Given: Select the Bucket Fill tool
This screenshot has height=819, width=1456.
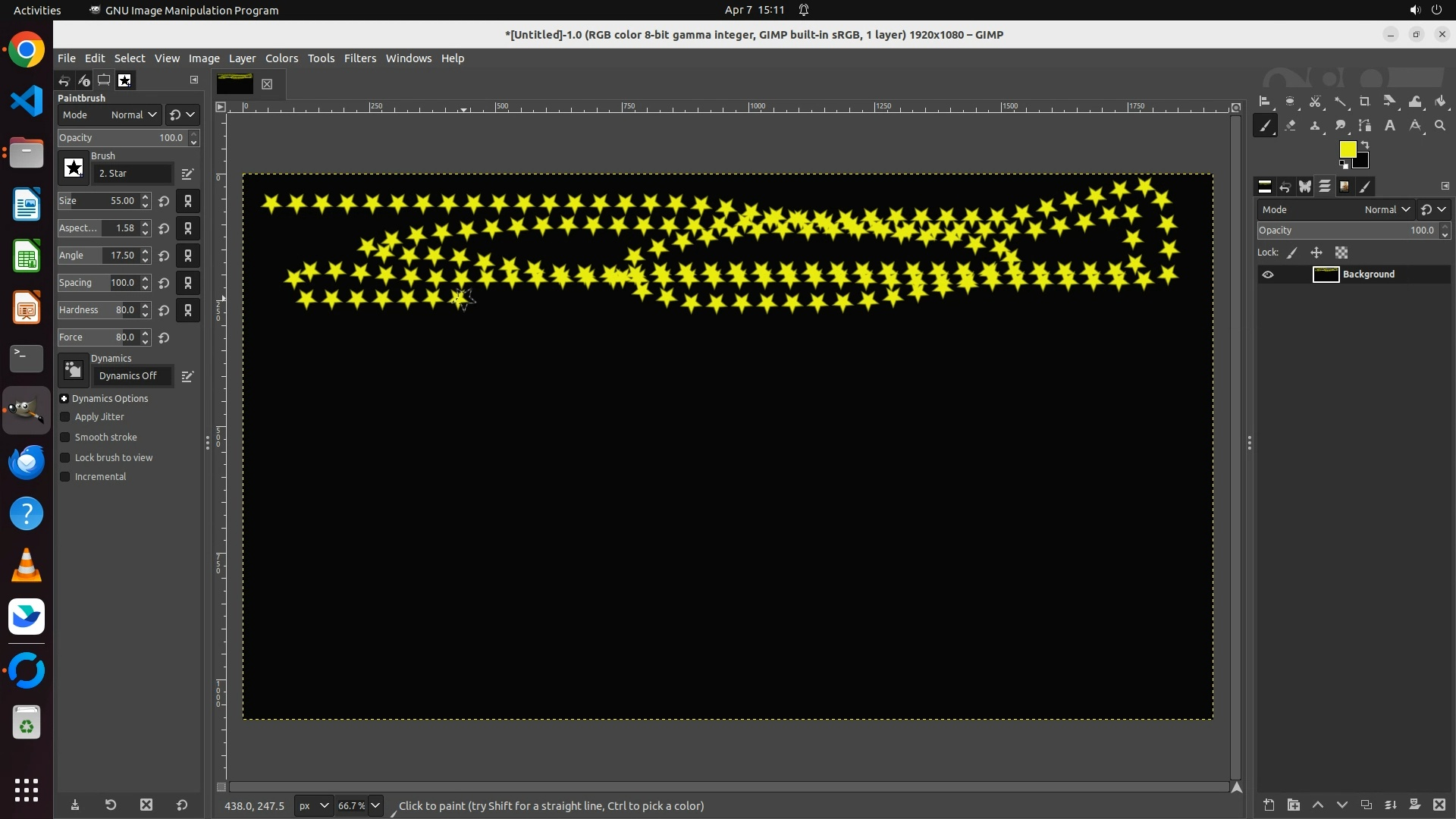Looking at the screenshot, I should [1440, 102].
